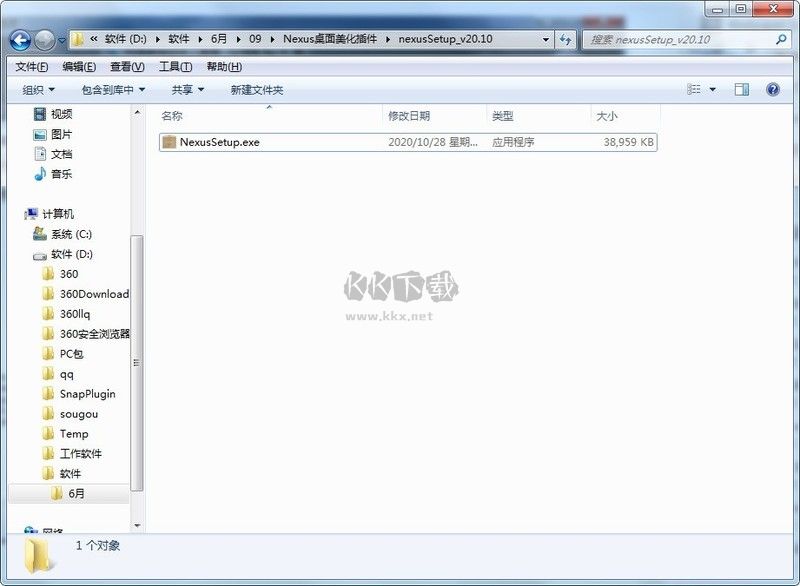Screen dimensions: 800x586
Task: Open the 查看(V) menu
Action: pos(127,67)
